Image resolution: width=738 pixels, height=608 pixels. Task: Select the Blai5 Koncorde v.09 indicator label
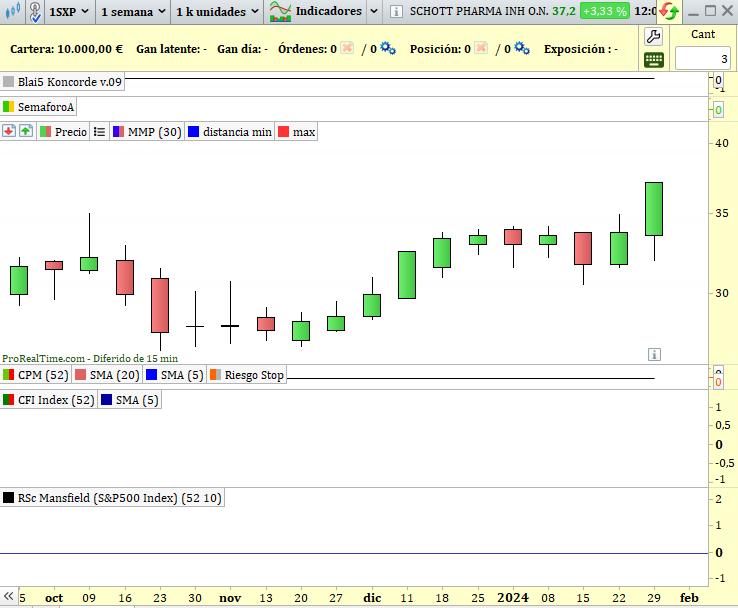coord(63,82)
